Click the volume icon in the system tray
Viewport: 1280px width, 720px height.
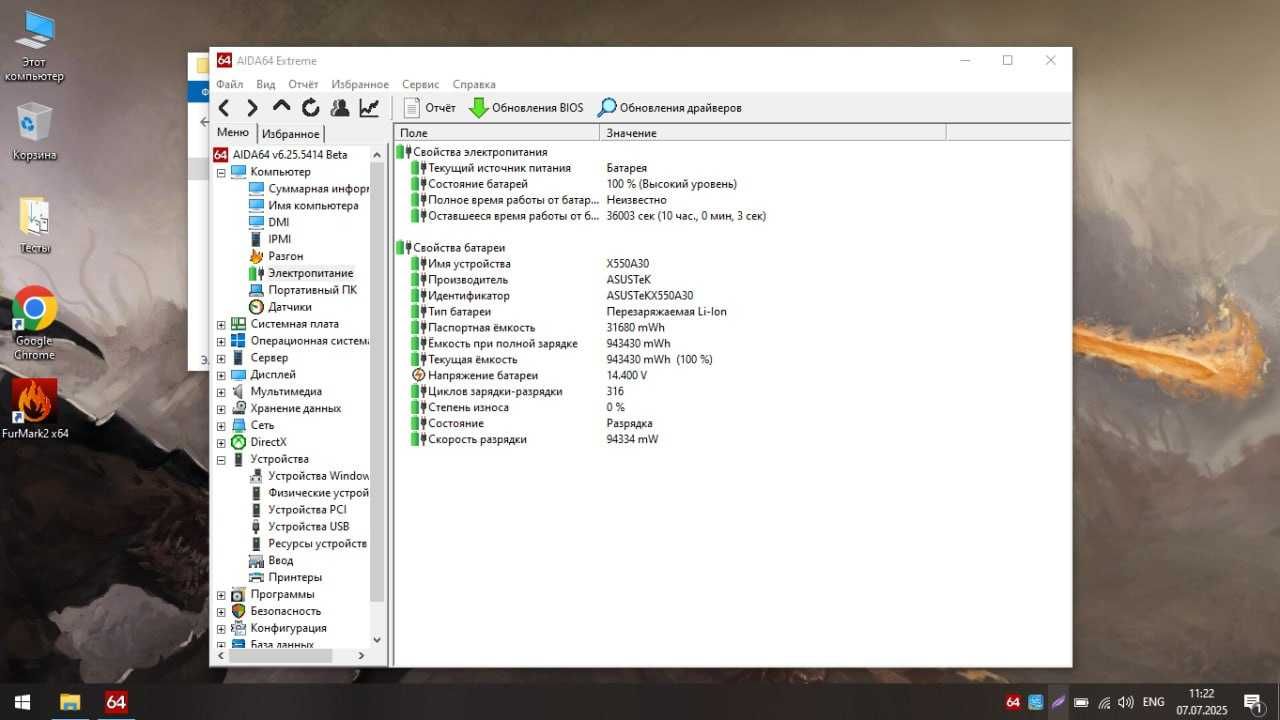[1125, 702]
